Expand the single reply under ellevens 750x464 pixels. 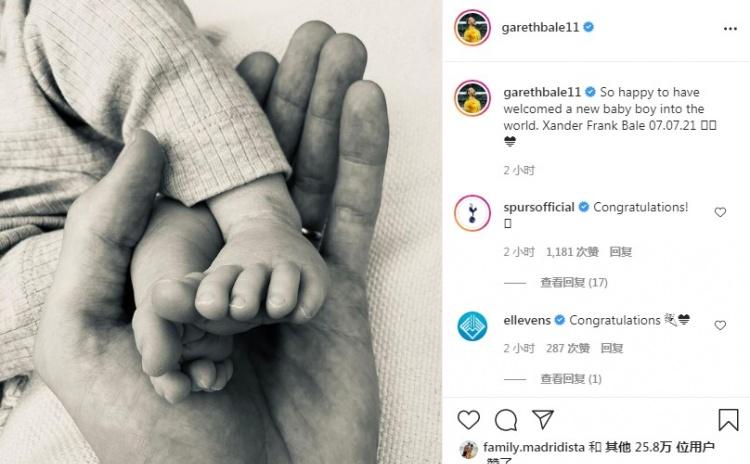pyautogui.click(x=571, y=379)
